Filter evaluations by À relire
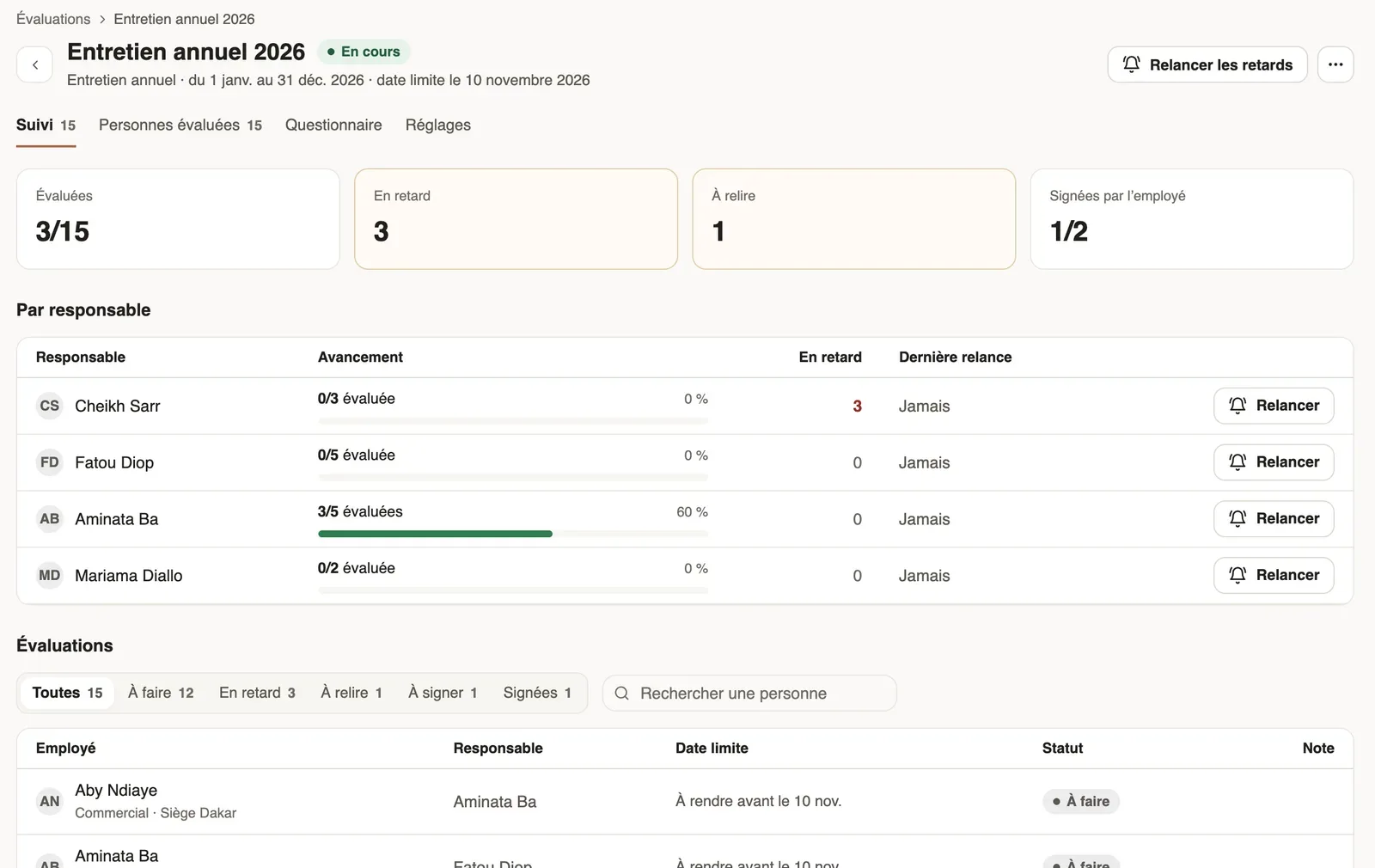This screenshot has width=1375, height=868. click(x=351, y=693)
